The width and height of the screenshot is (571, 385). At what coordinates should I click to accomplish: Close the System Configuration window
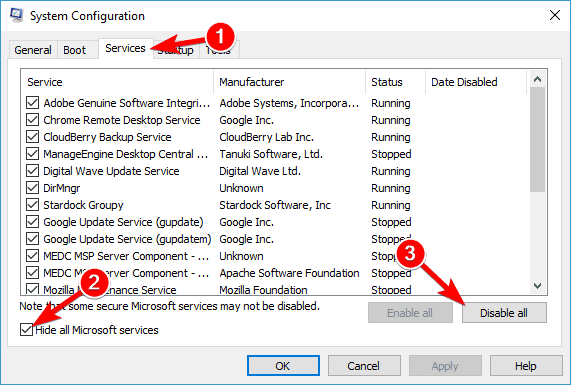[x=555, y=15]
